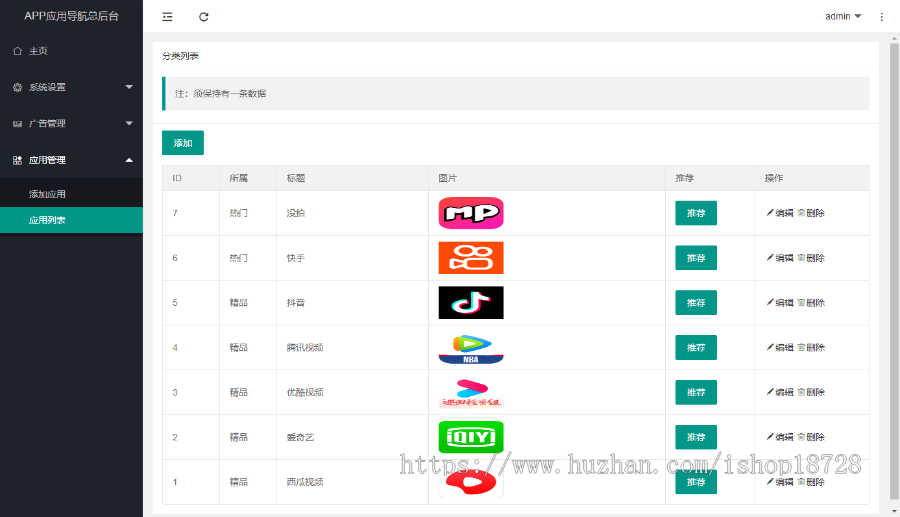
Task: Delete the 优酷视频 row
Action: pos(810,392)
